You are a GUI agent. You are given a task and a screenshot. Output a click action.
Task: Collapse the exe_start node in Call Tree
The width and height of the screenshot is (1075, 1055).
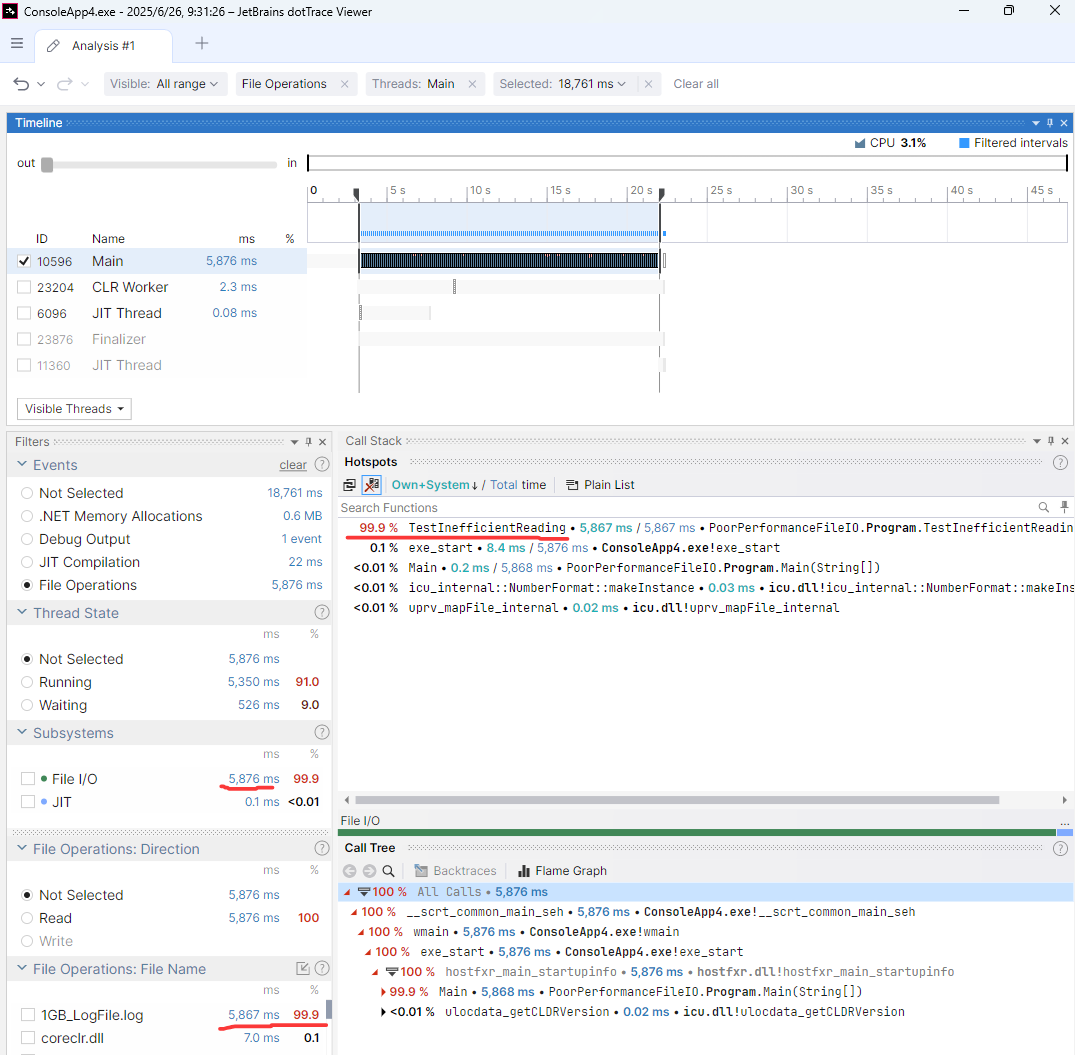tap(368, 951)
